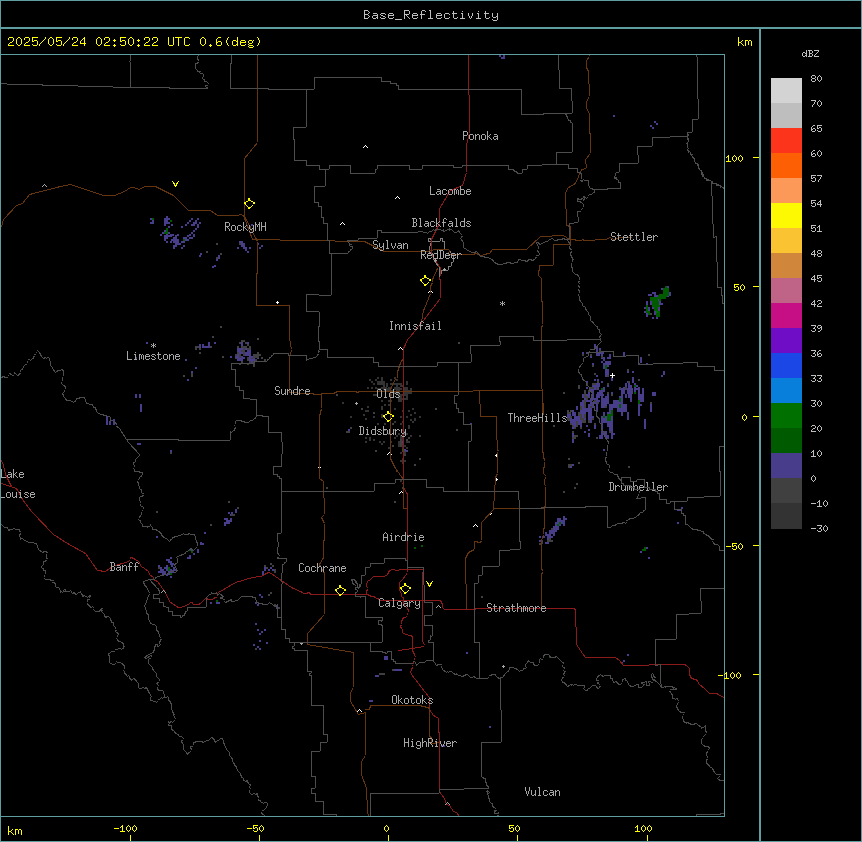Click the magenta 42 dBZ color swatch

(x=786, y=315)
